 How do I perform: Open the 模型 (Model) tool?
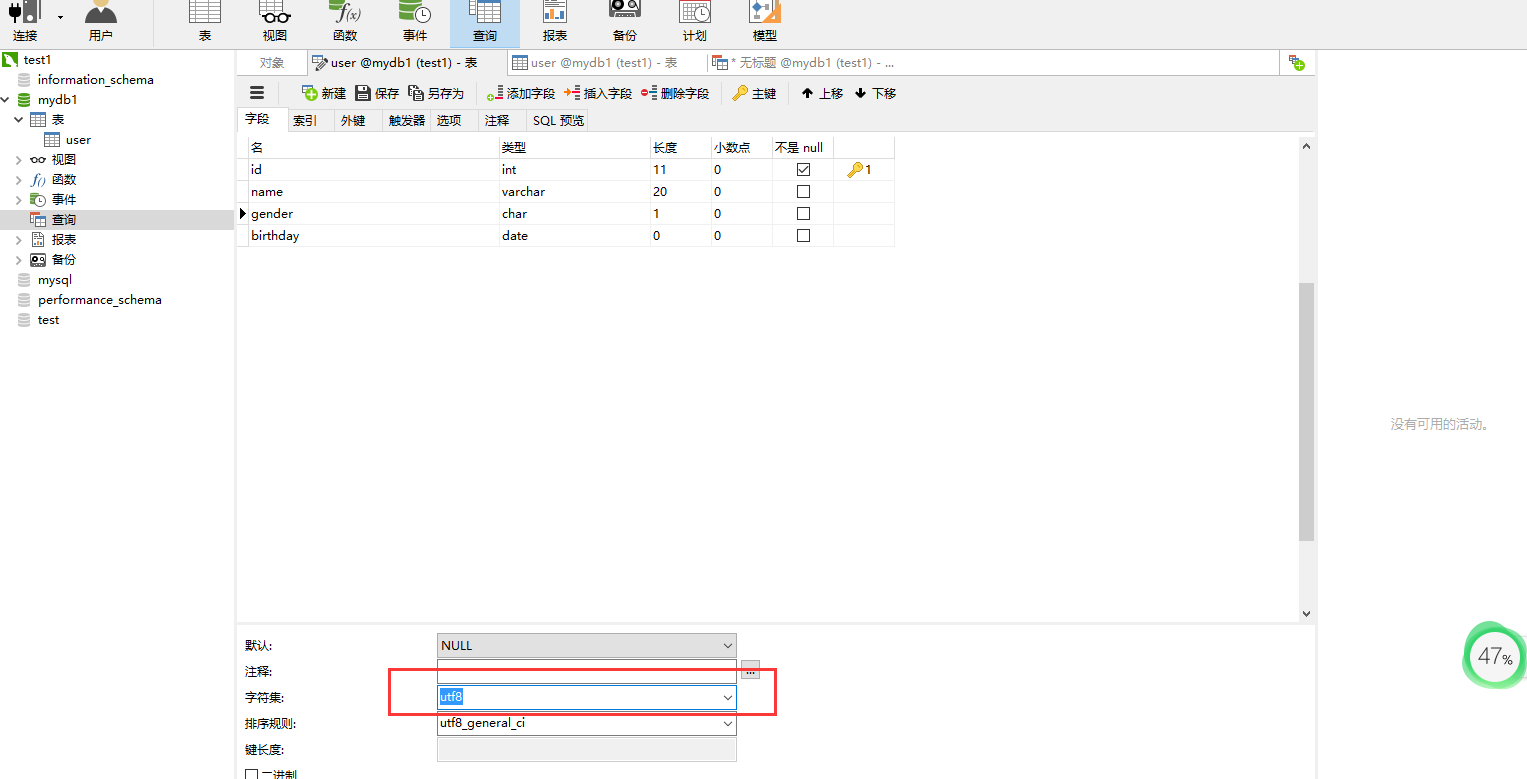764,18
